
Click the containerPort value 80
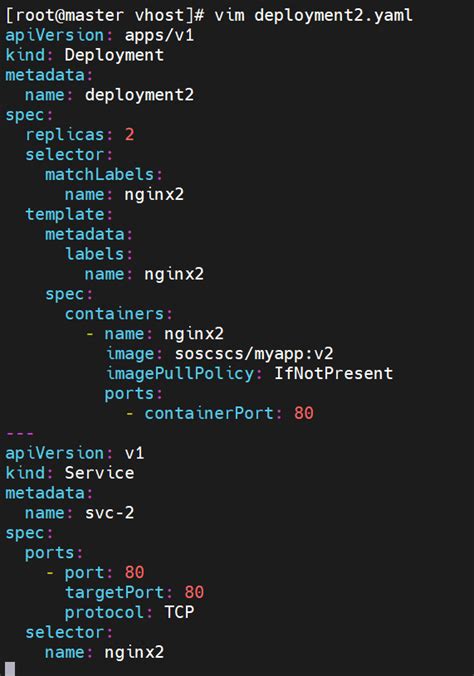[x=304, y=413]
